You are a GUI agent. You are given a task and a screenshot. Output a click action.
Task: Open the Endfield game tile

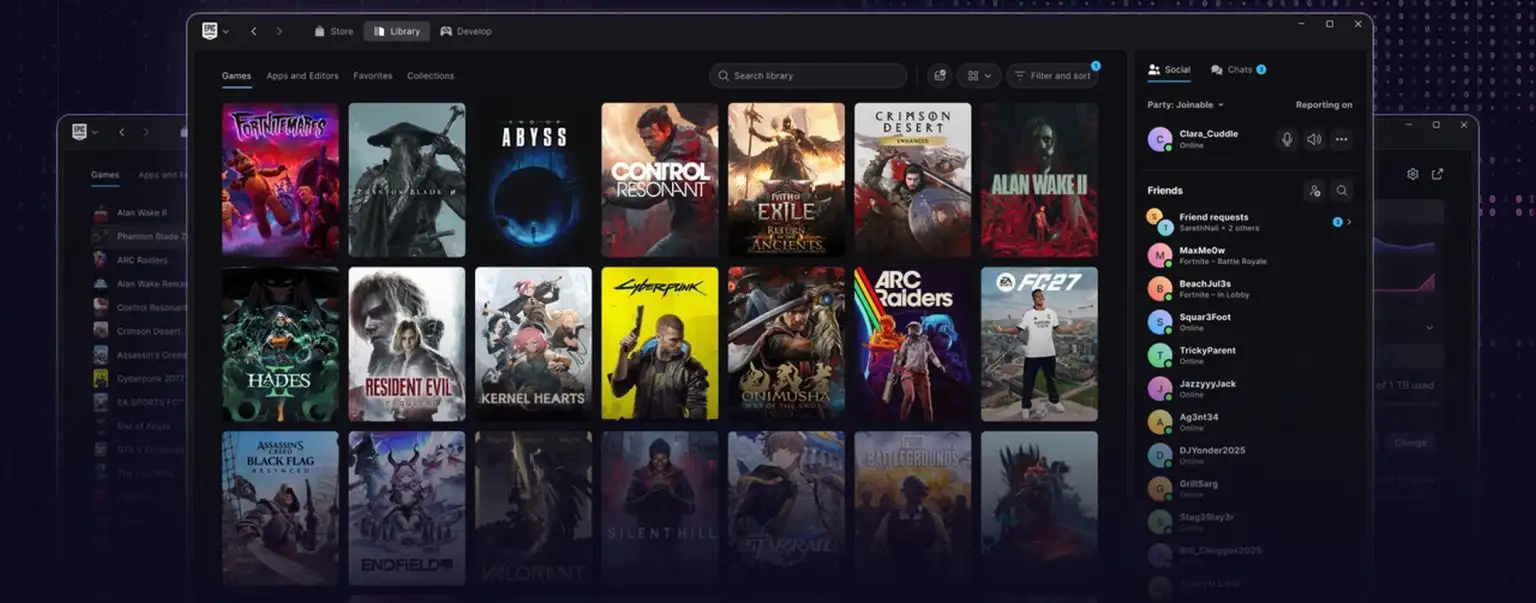click(x=407, y=508)
